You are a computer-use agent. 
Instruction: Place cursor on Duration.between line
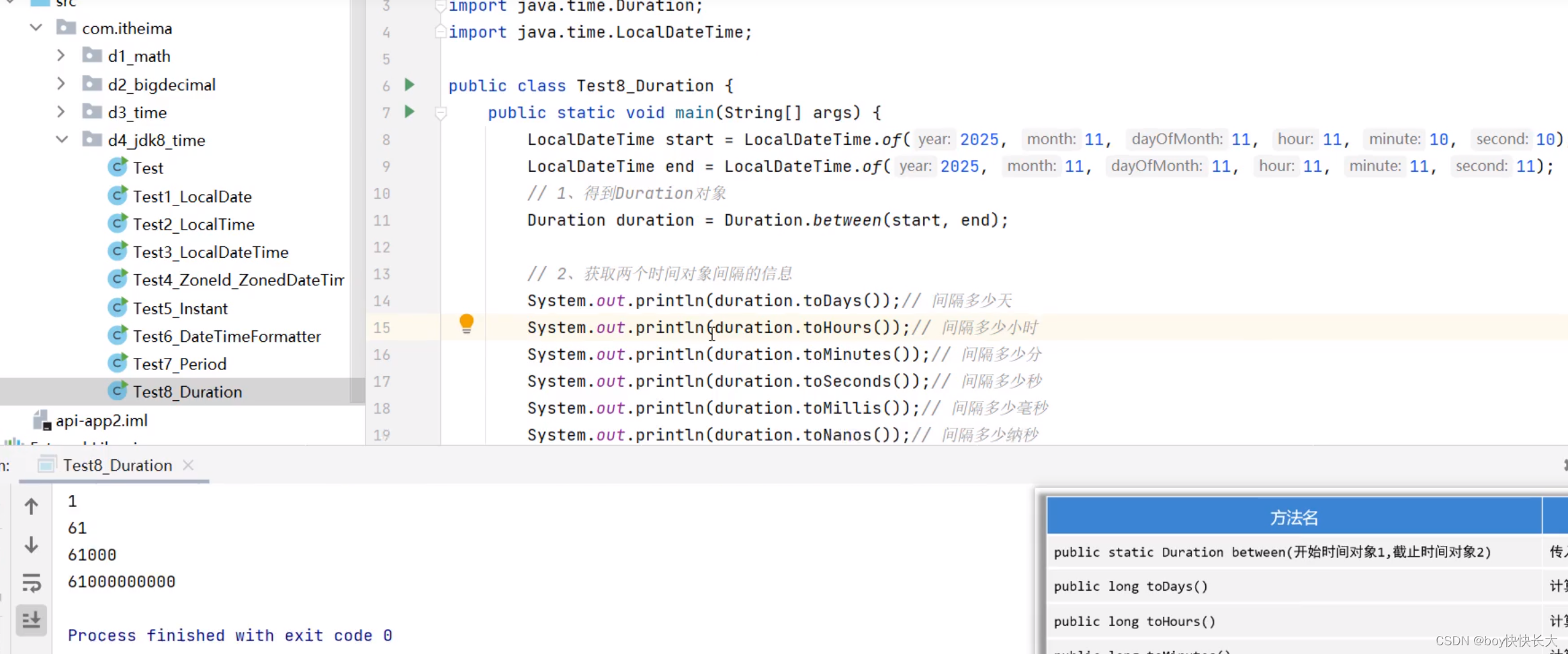click(x=767, y=220)
